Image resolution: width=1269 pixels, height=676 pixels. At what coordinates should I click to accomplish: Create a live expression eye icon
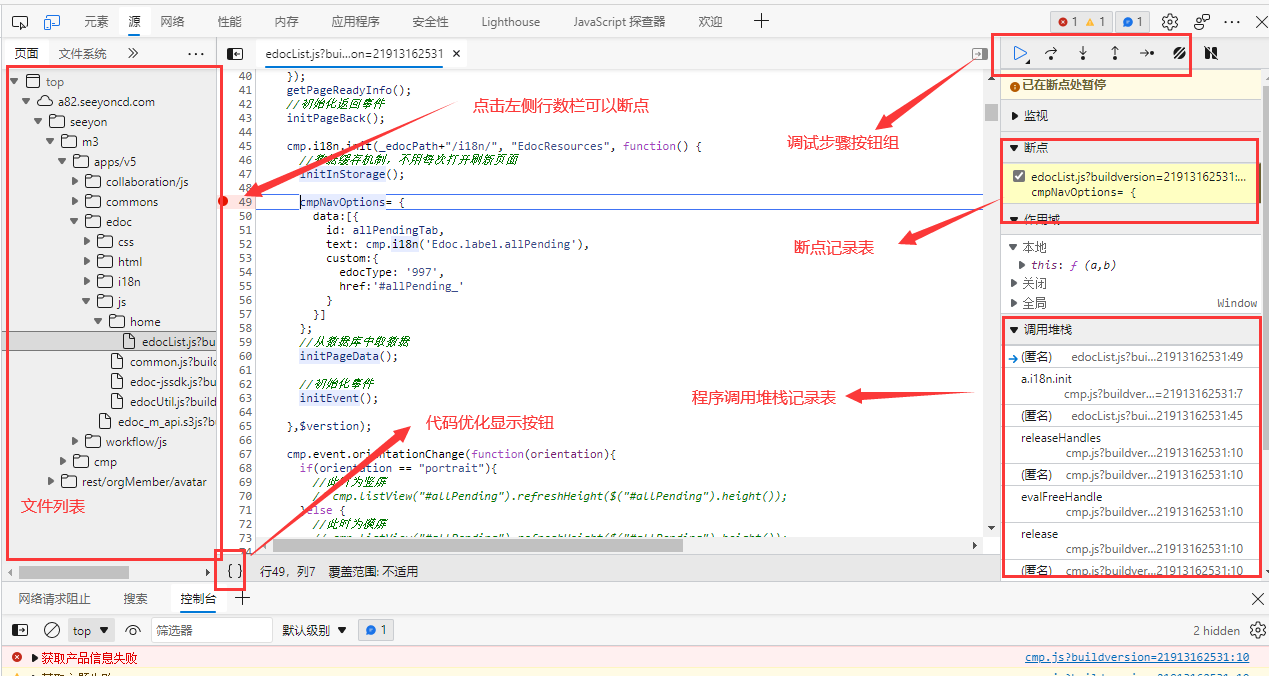point(133,630)
